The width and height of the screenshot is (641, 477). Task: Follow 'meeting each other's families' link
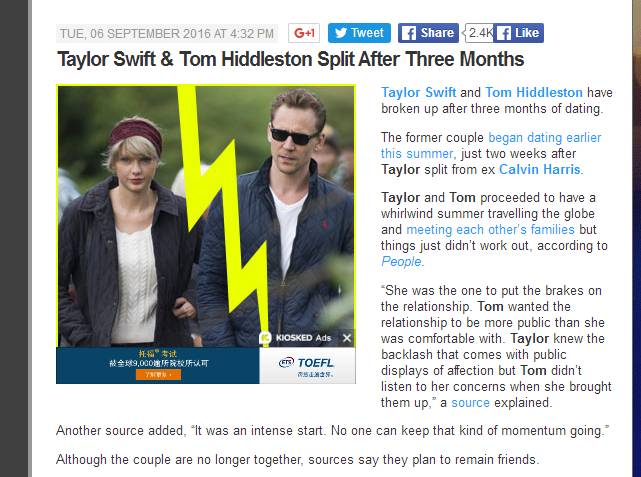(490, 230)
